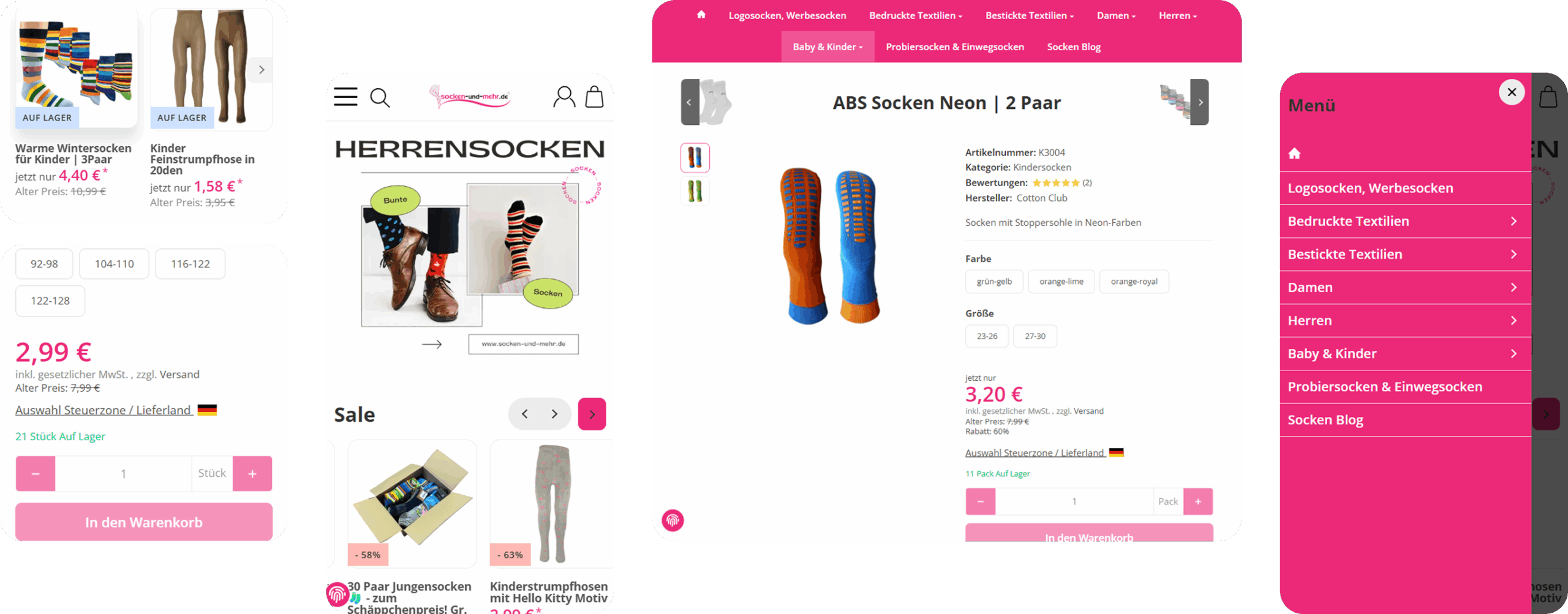Image resolution: width=1568 pixels, height=614 pixels.
Task: Click In den Warenkorb for 2,99 € item
Action: pos(144,522)
